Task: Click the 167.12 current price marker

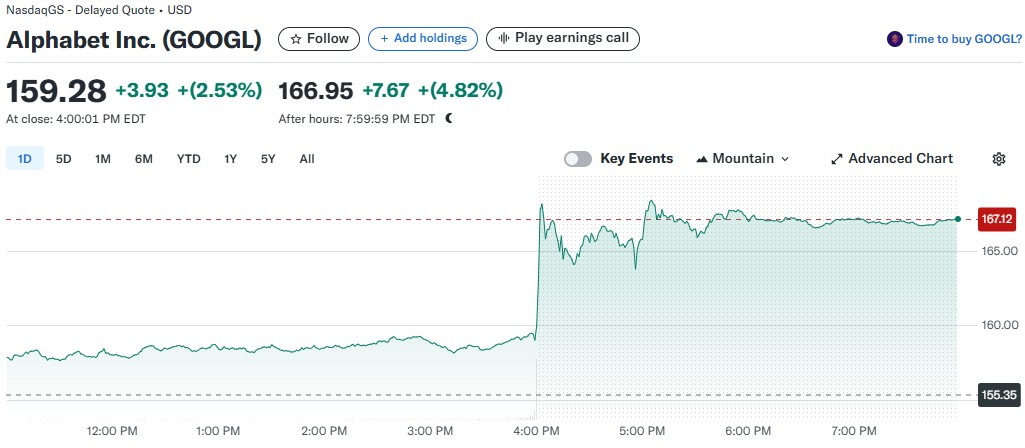Action: tap(997, 219)
